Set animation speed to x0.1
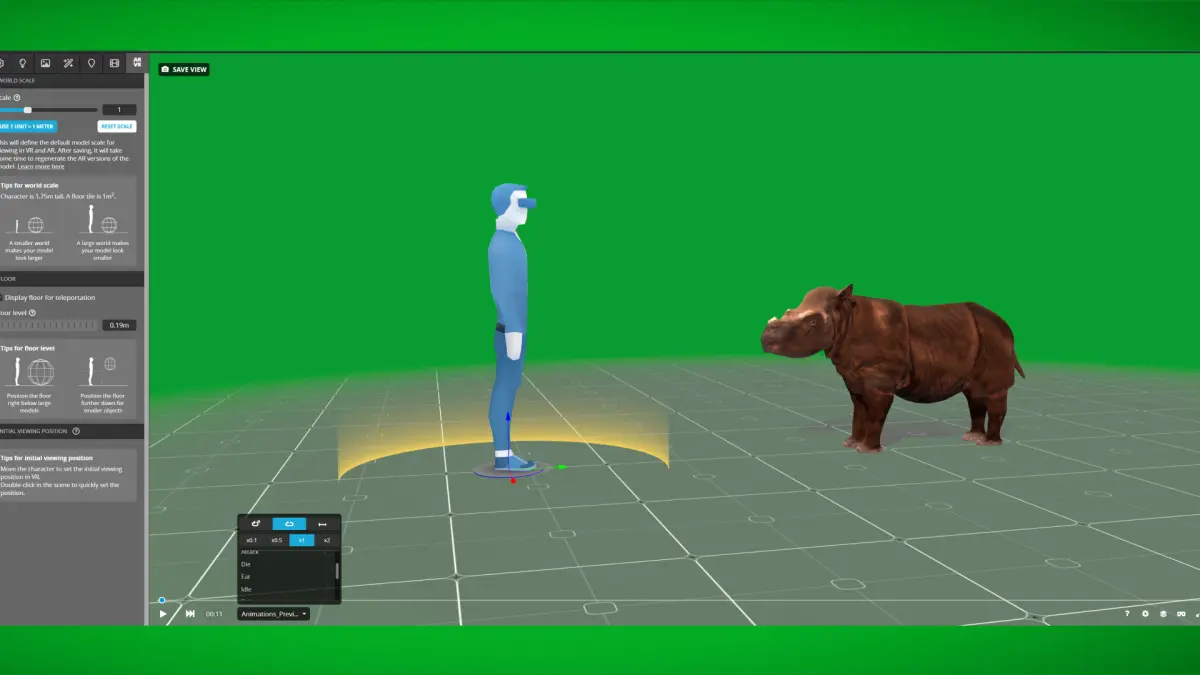 click(252, 540)
